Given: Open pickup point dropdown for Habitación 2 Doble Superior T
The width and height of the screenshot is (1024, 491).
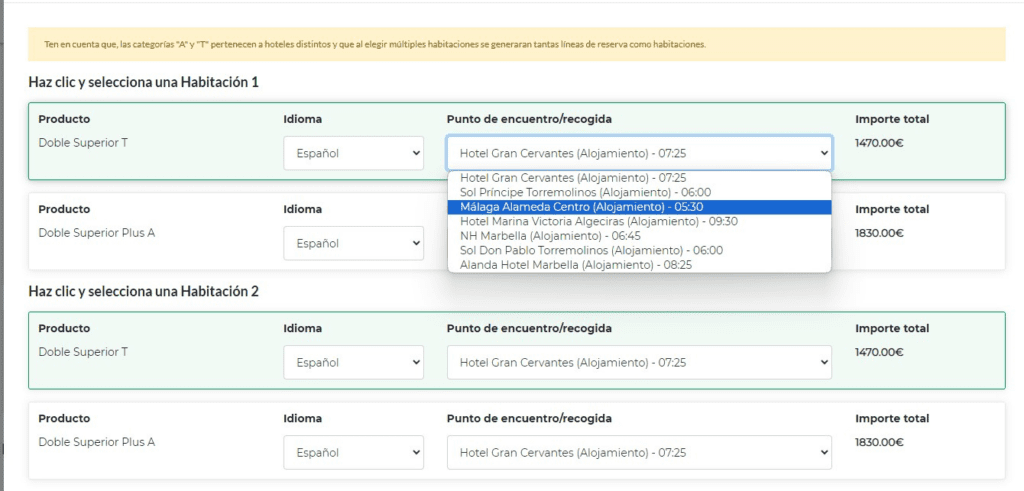Looking at the screenshot, I should click(639, 362).
